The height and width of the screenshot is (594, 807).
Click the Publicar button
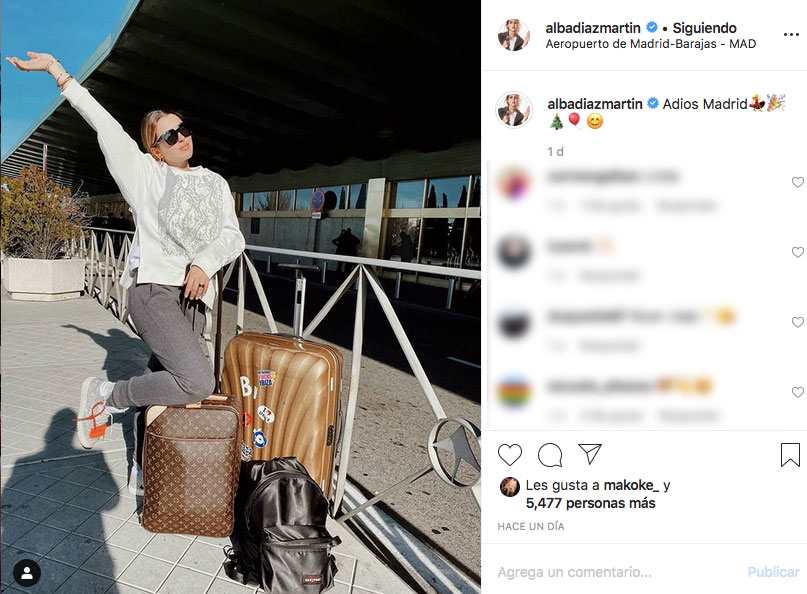pyautogui.click(x=773, y=572)
